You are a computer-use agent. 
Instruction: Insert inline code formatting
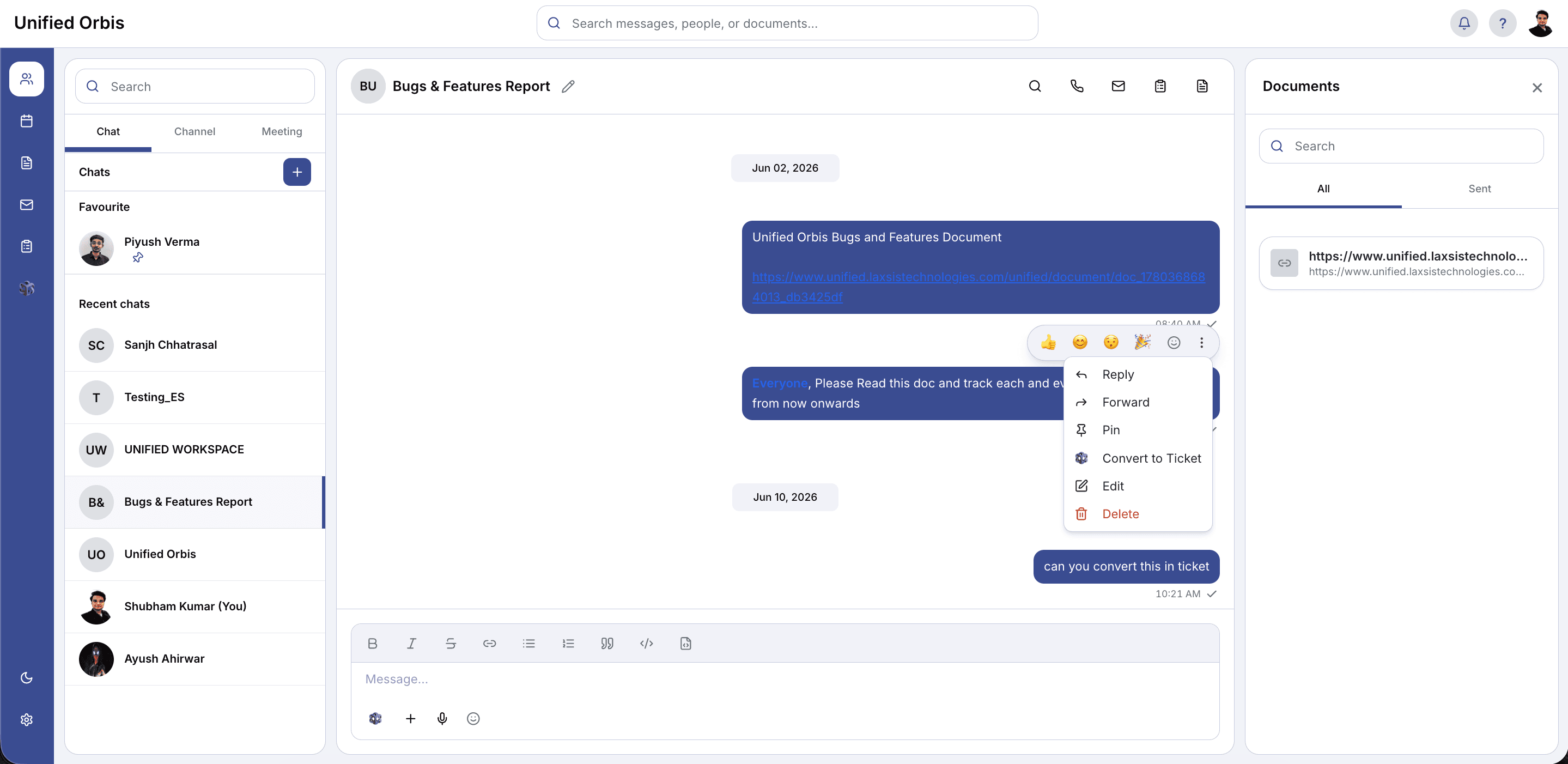pyautogui.click(x=647, y=644)
